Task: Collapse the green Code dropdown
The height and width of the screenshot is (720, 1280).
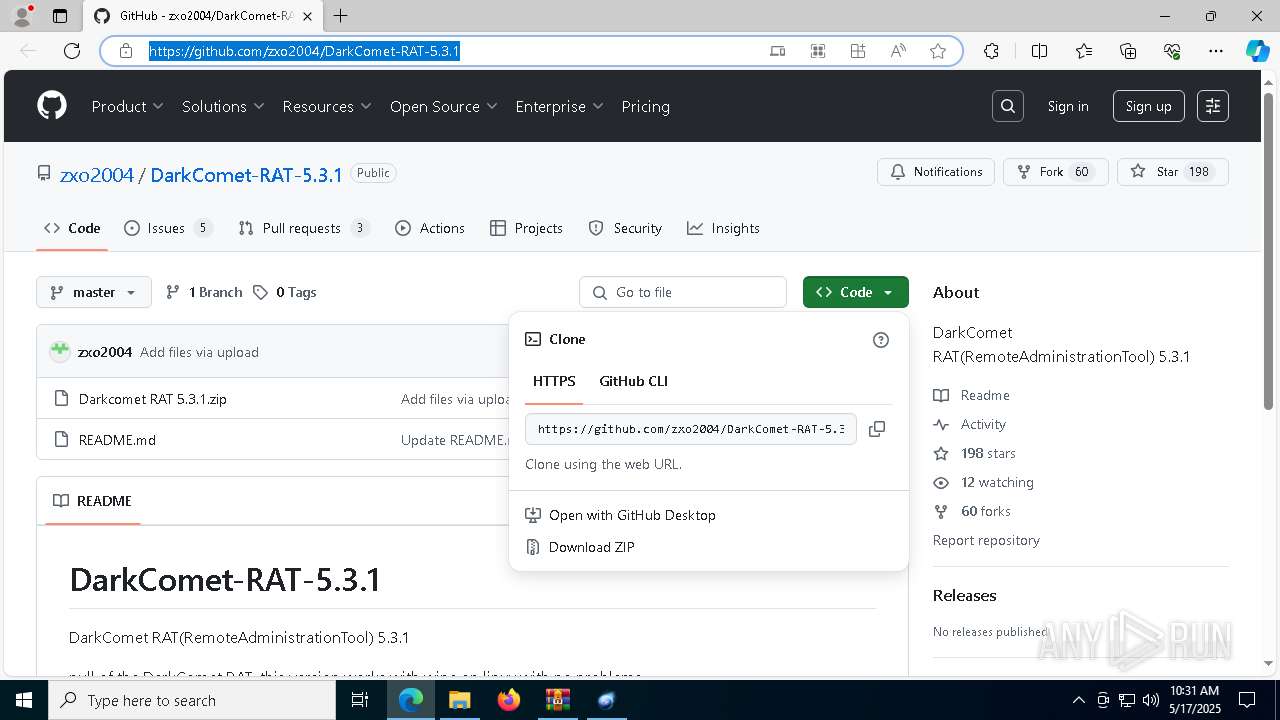Action: point(855,292)
